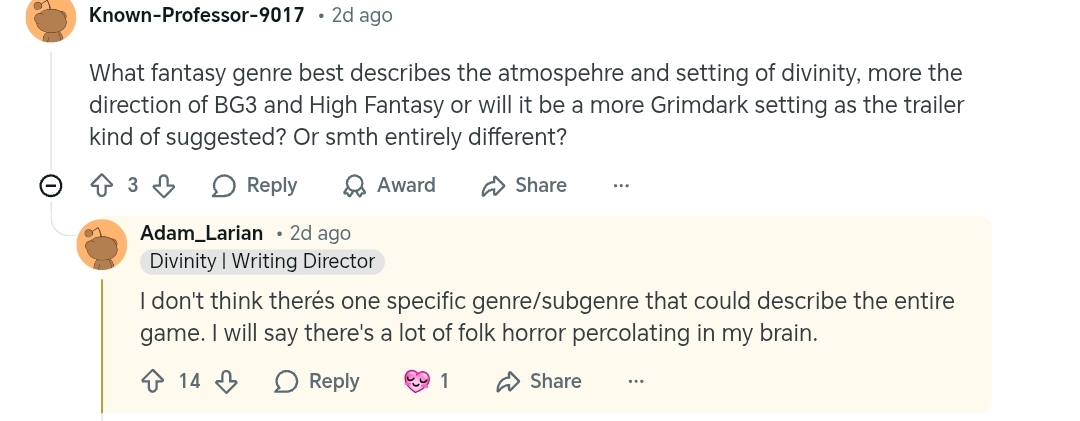The height and width of the screenshot is (421, 1080).
Task: Click the 2d ago timestamp on Known-Professor-9017's comment
Action: [x=361, y=15]
